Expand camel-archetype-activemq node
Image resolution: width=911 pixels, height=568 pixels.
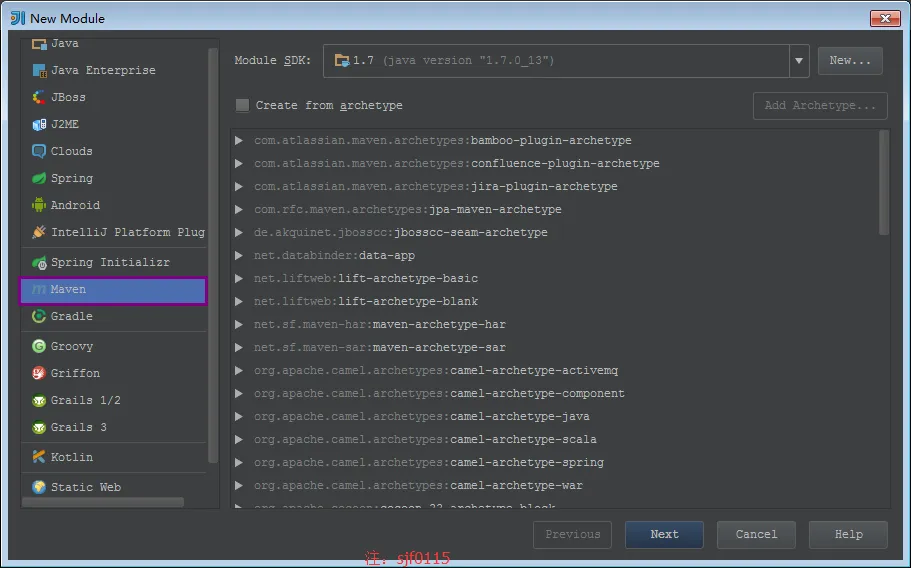tap(238, 371)
